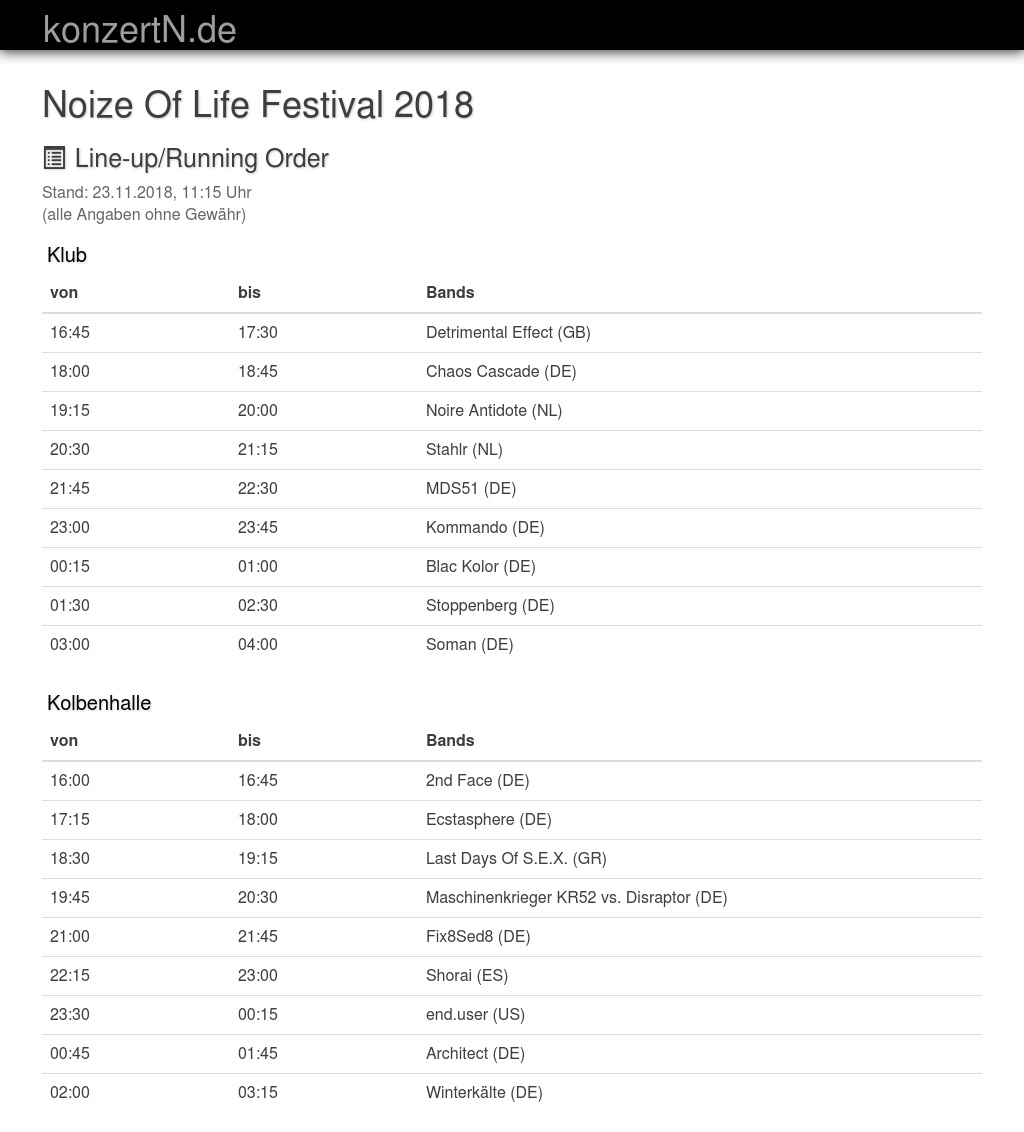Click Last Days Of S.E.X. (GR)
The width and height of the screenshot is (1024, 1132).
516,858
